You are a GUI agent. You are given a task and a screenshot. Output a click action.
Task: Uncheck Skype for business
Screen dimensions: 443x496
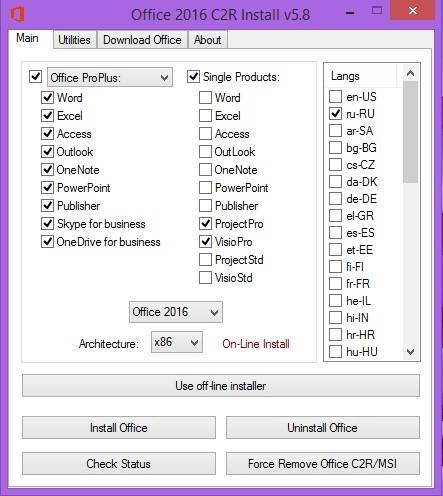48,223
